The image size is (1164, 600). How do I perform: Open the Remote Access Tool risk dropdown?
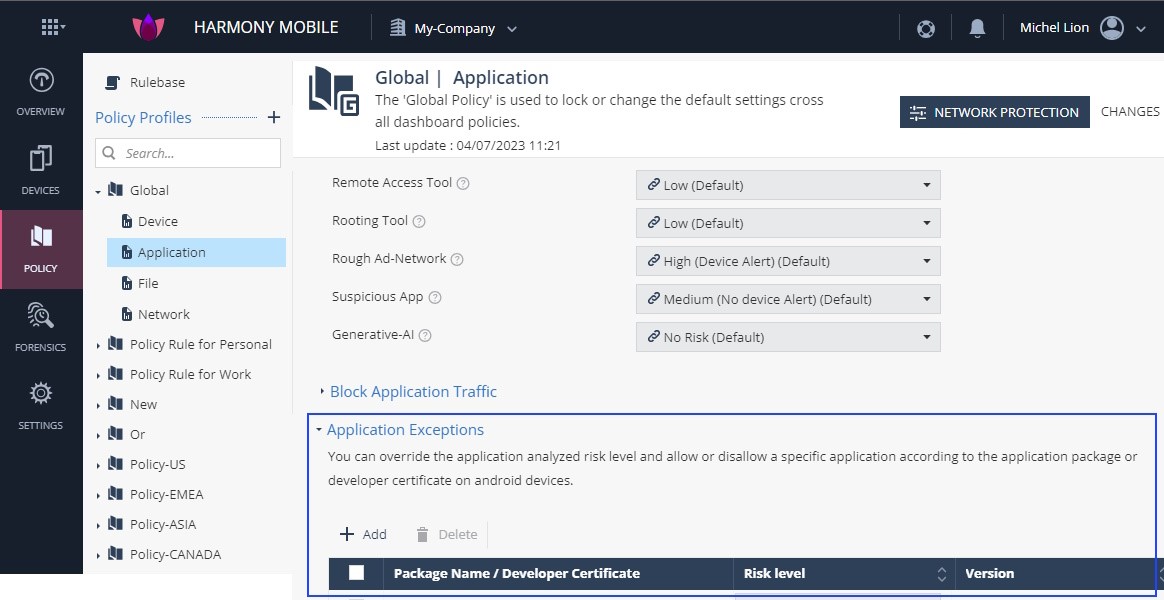tap(788, 185)
